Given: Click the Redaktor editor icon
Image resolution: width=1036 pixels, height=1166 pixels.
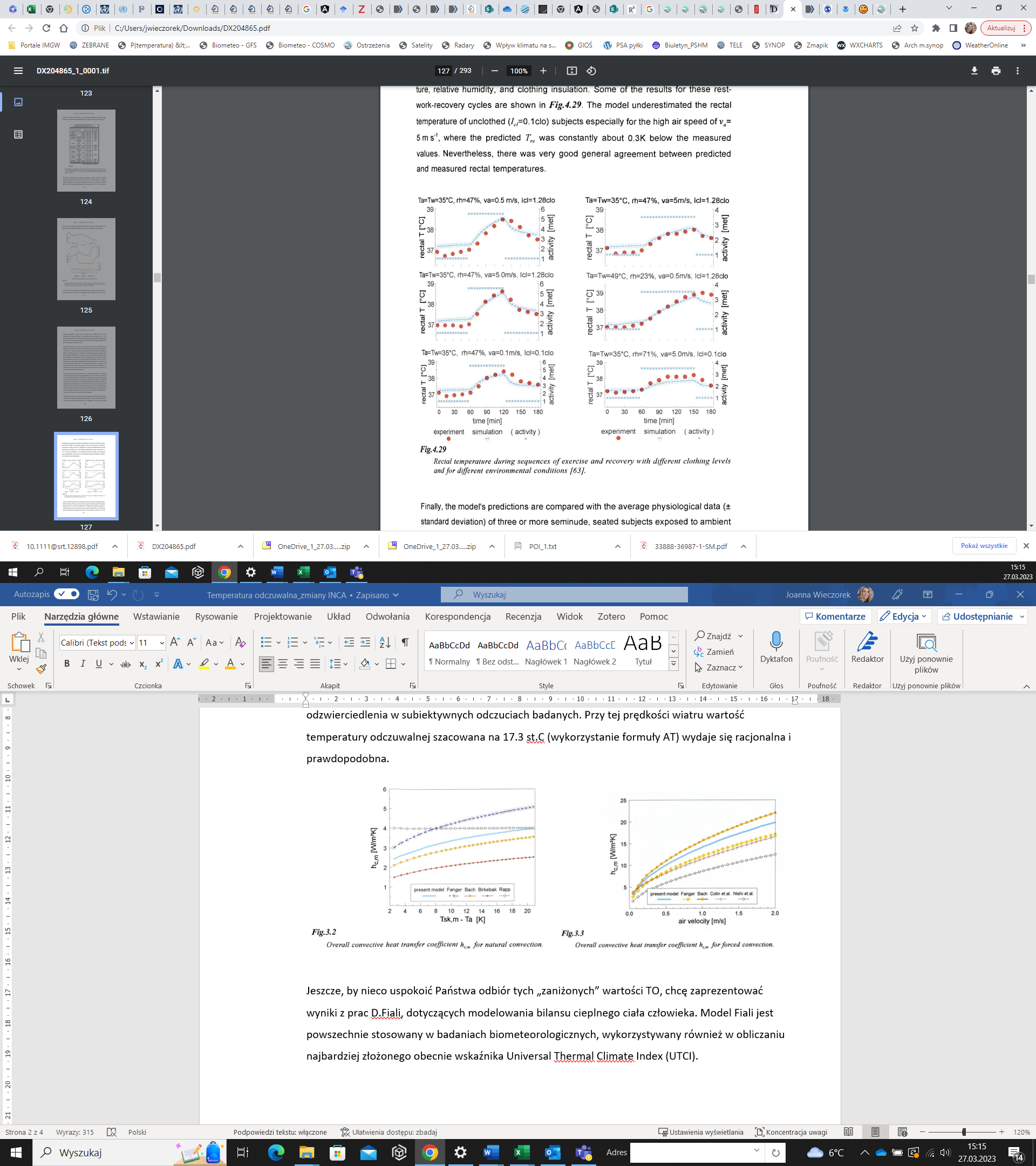Looking at the screenshot, I should [x=867, y=647].
